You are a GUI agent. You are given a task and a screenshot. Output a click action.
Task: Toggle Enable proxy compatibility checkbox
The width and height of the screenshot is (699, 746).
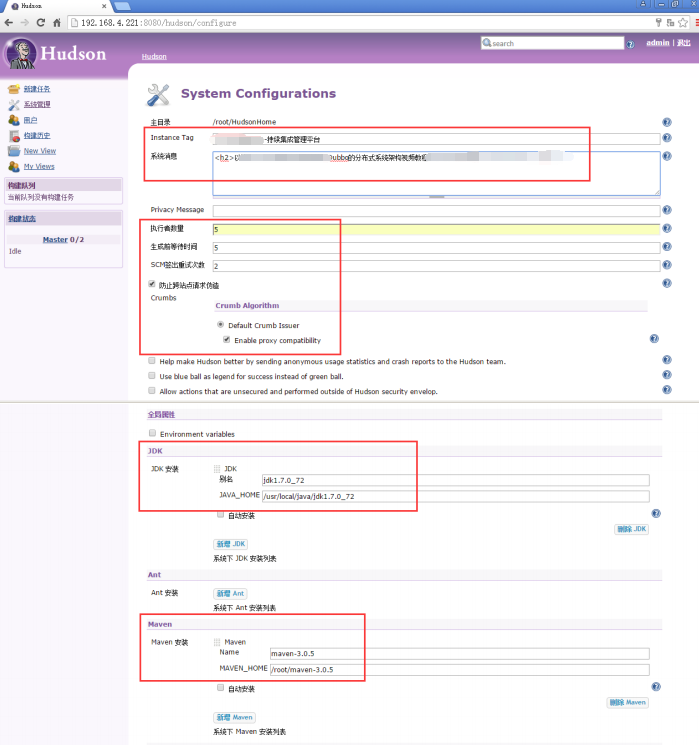[226, 339]
